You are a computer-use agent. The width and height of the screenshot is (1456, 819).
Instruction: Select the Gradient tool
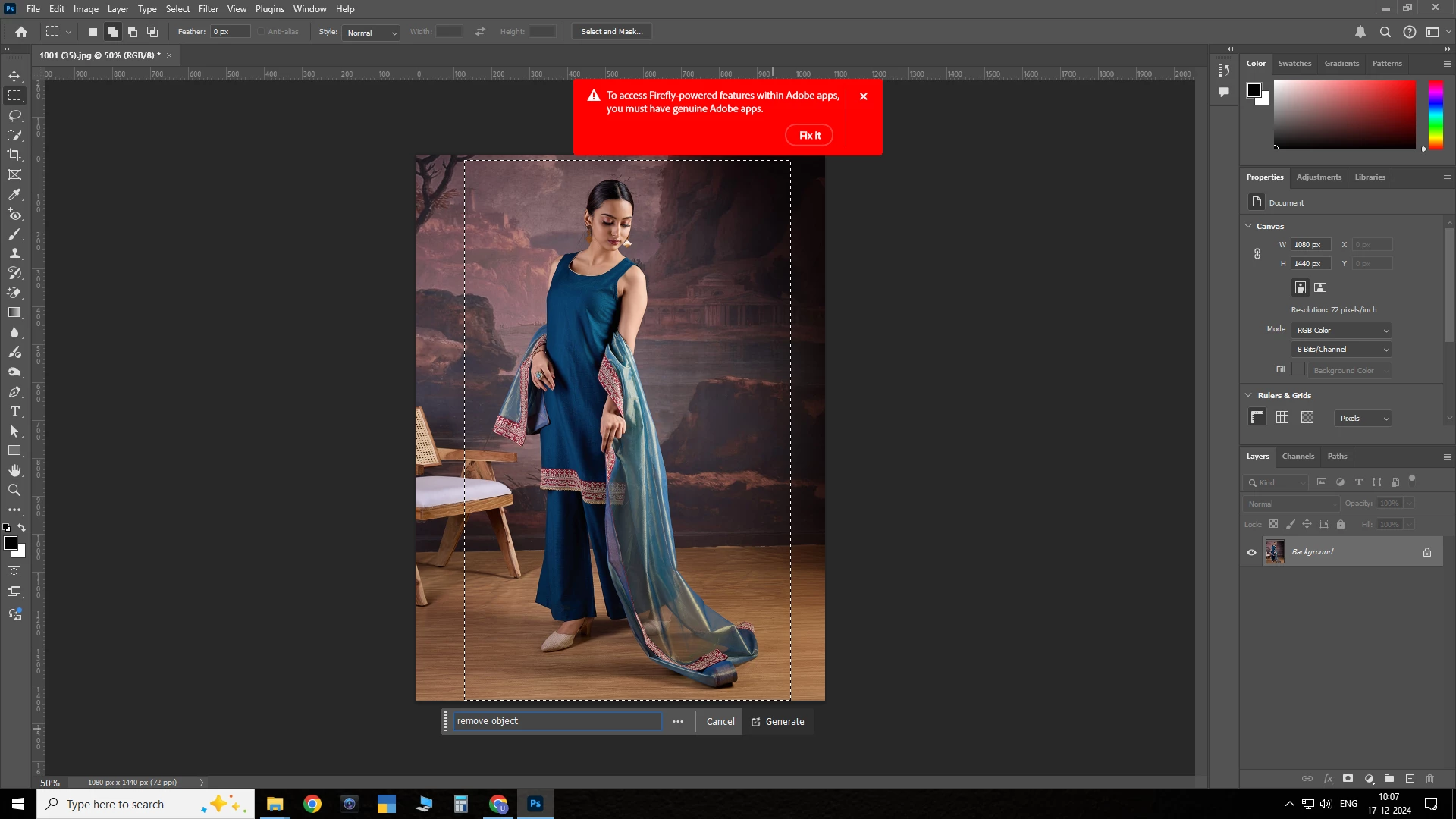point(14,312)
